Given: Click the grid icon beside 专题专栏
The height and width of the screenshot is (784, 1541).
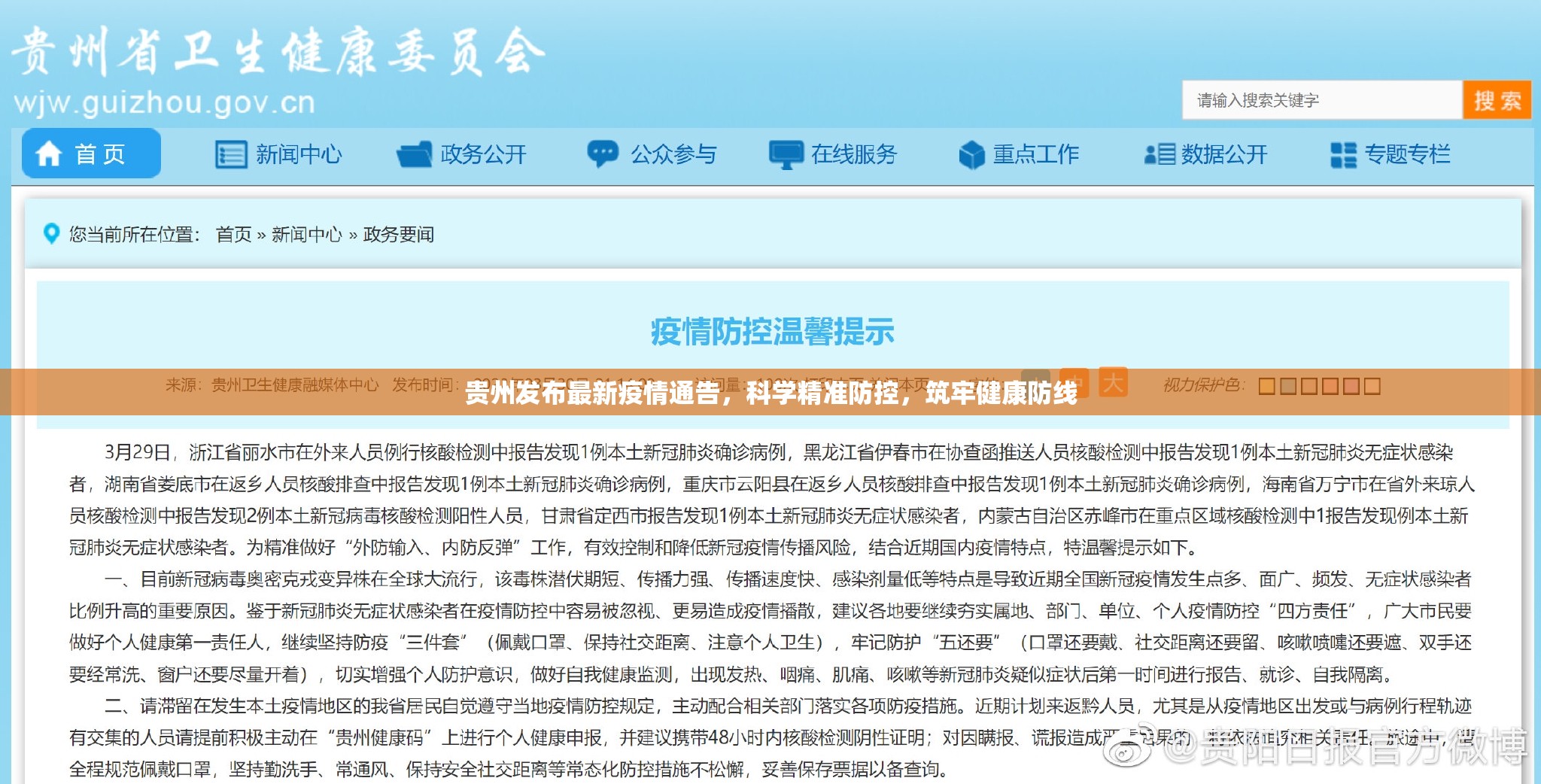Looking at the screenshot, I should pyautogui.click(x=1343, y=153).
